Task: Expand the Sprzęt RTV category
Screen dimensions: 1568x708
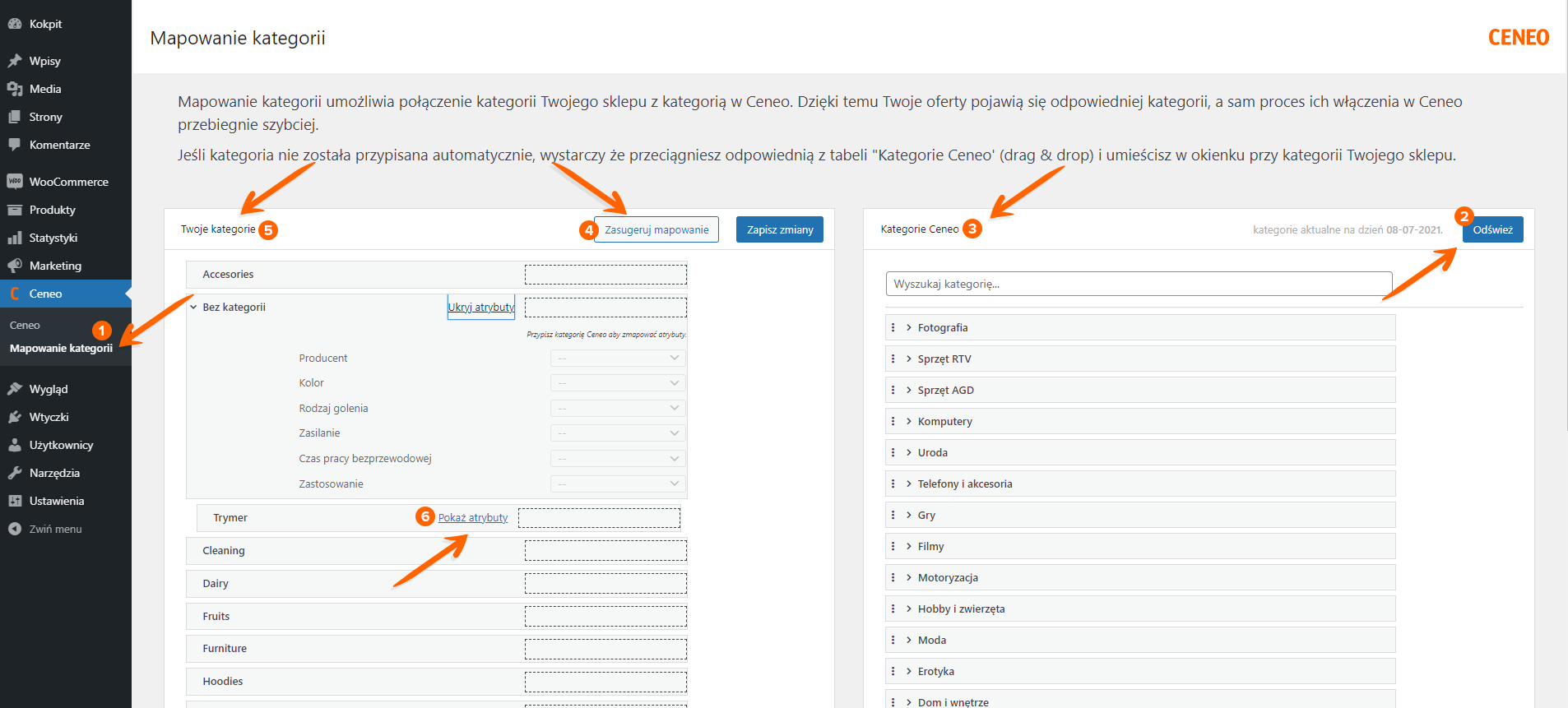Action: tap(909, 359)
